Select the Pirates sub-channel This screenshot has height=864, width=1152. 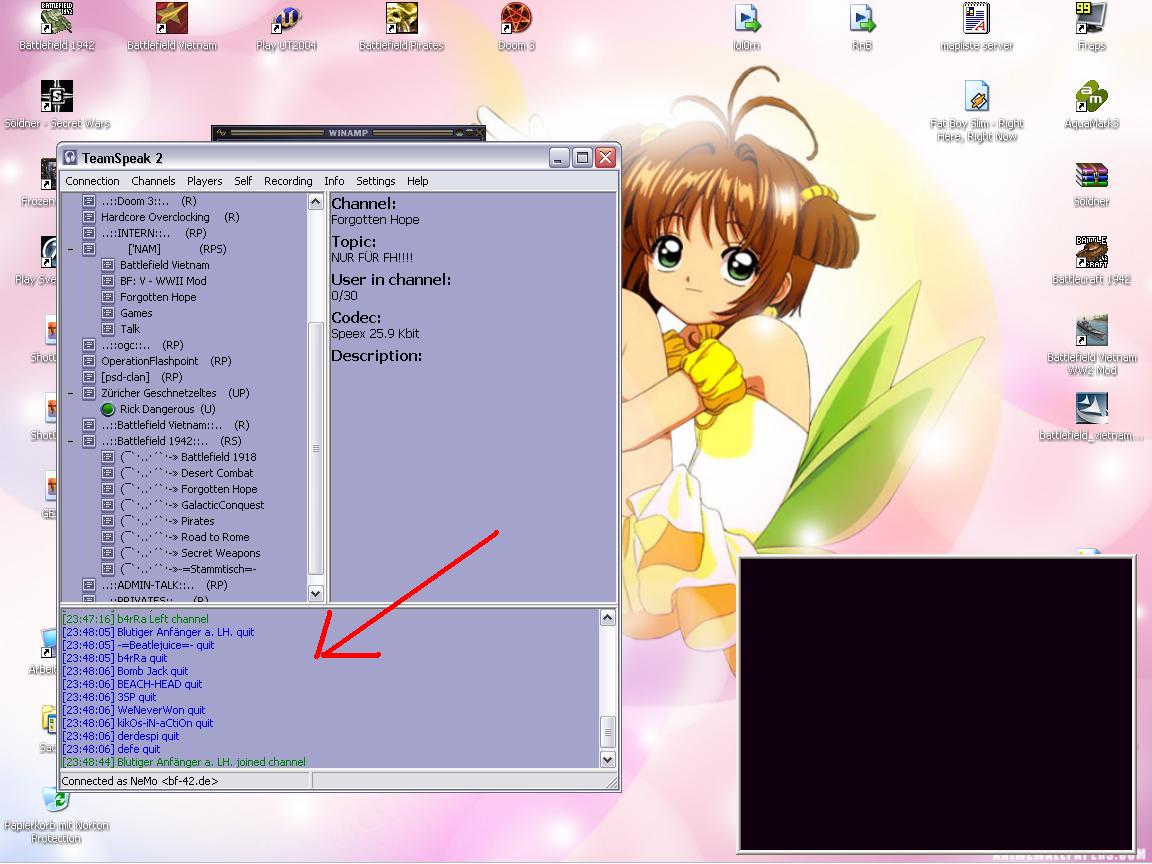(167, 521)
